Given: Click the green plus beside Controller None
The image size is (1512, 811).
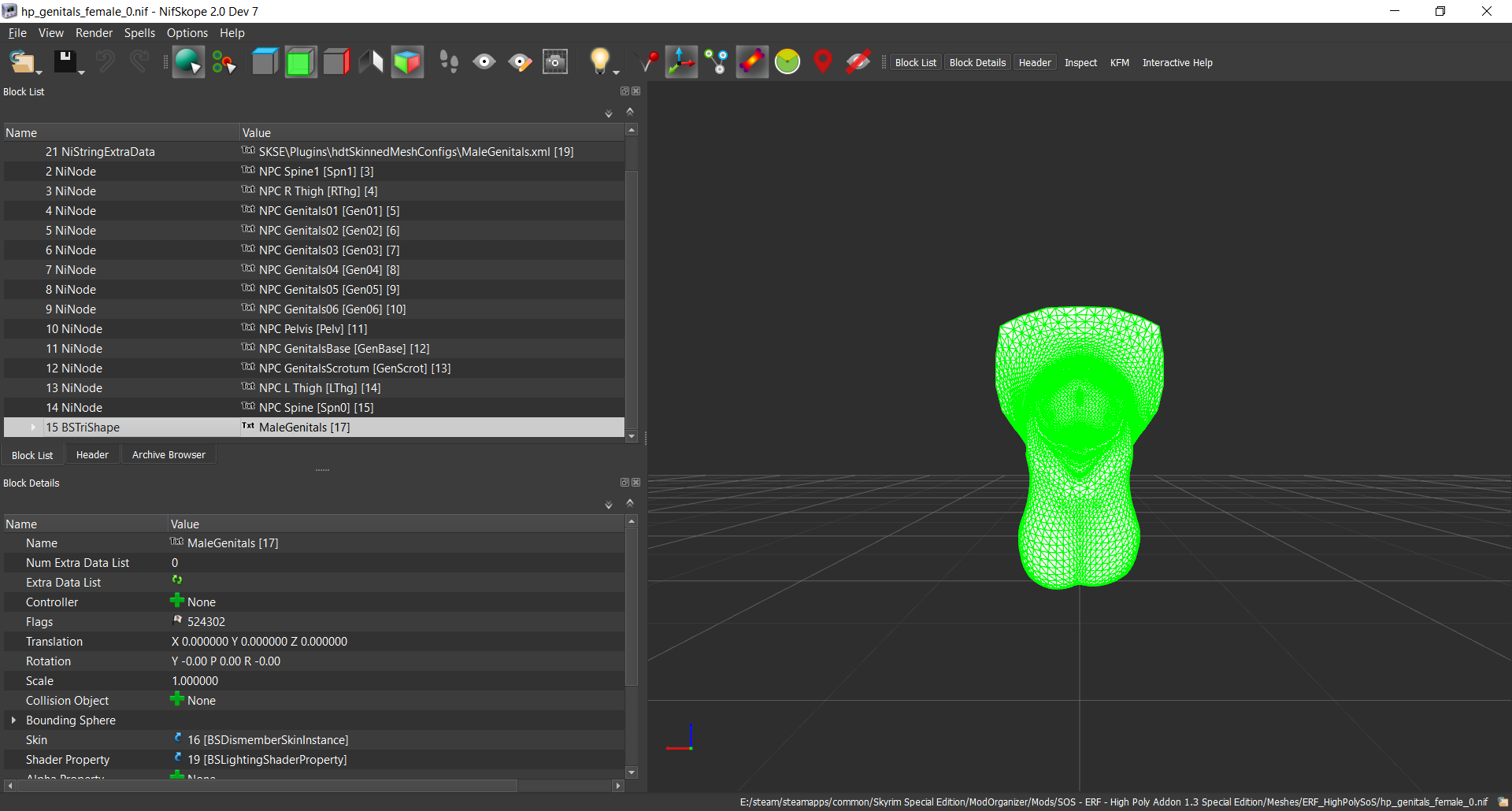Looking at the screenshot, I should click(177, 602).
